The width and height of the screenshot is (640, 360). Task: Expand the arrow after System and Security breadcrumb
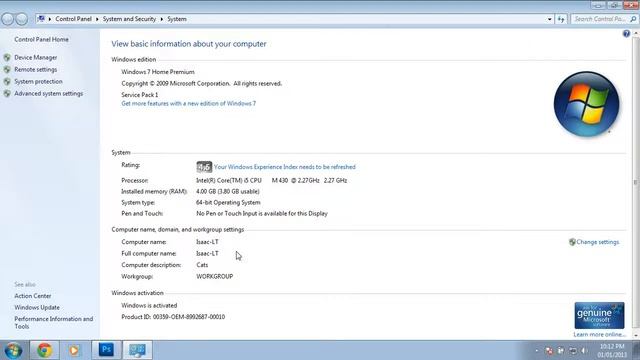[x=162, y=19]
